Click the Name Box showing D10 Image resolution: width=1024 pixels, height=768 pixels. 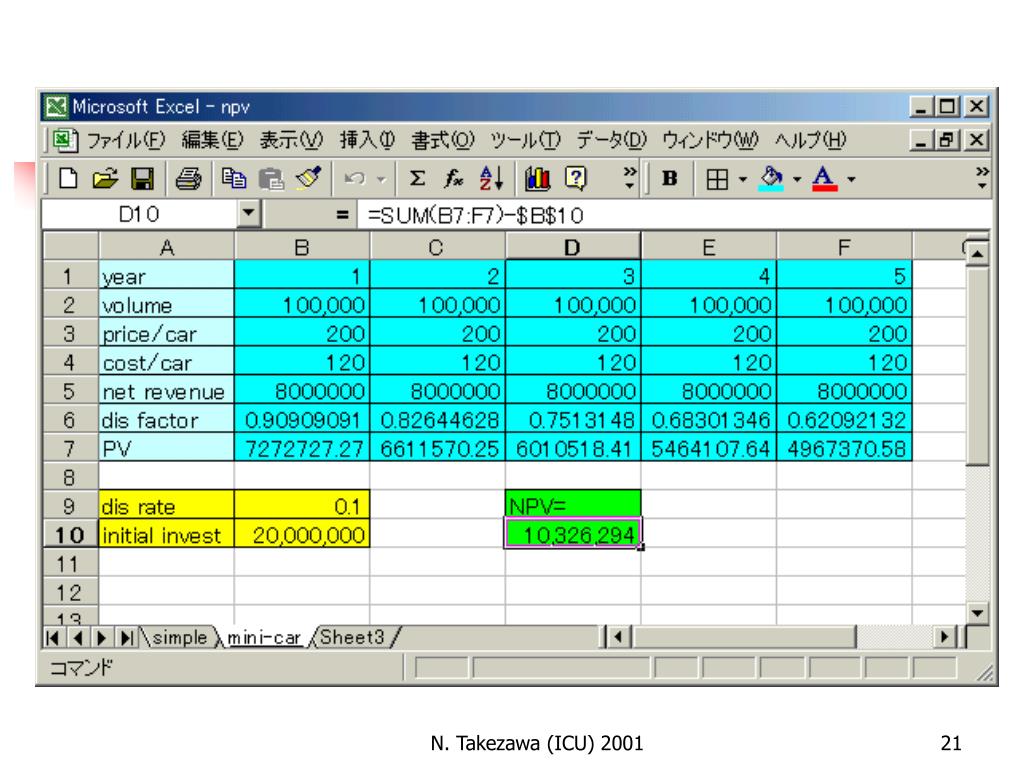coord(139,214)
